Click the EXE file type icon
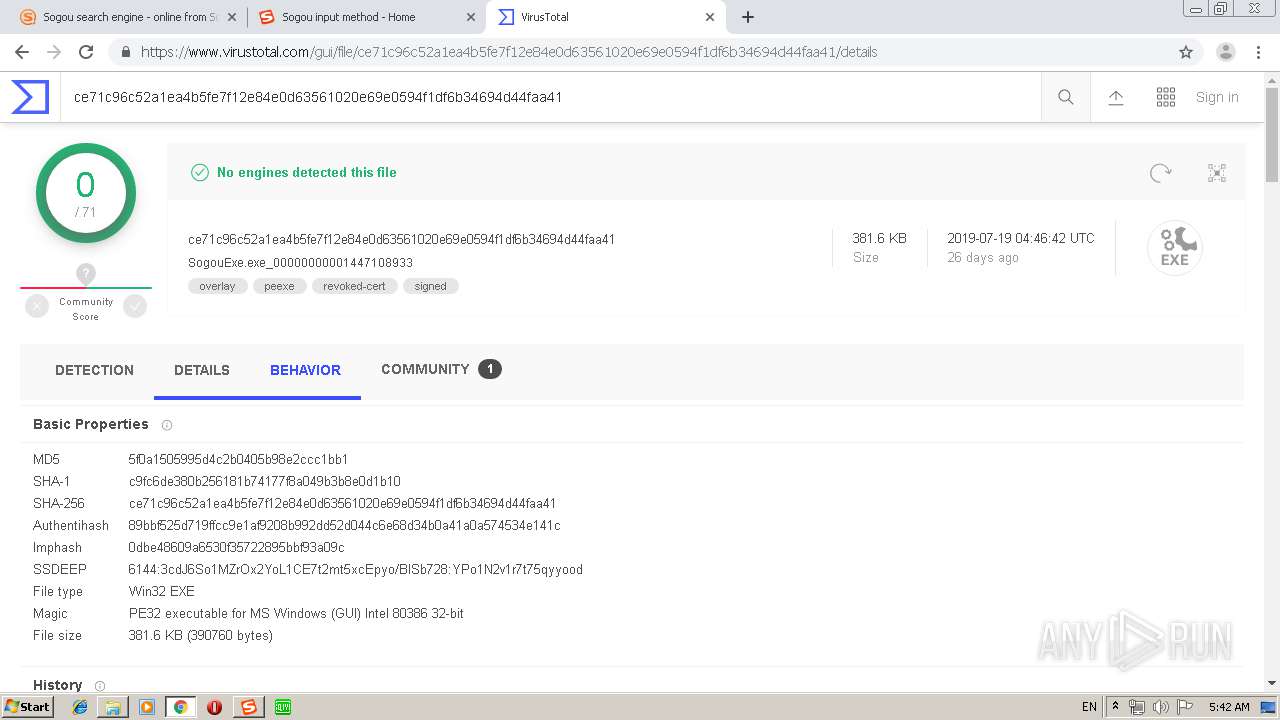The height and width of the screenshot is (720, 1280). [1174, 248]
